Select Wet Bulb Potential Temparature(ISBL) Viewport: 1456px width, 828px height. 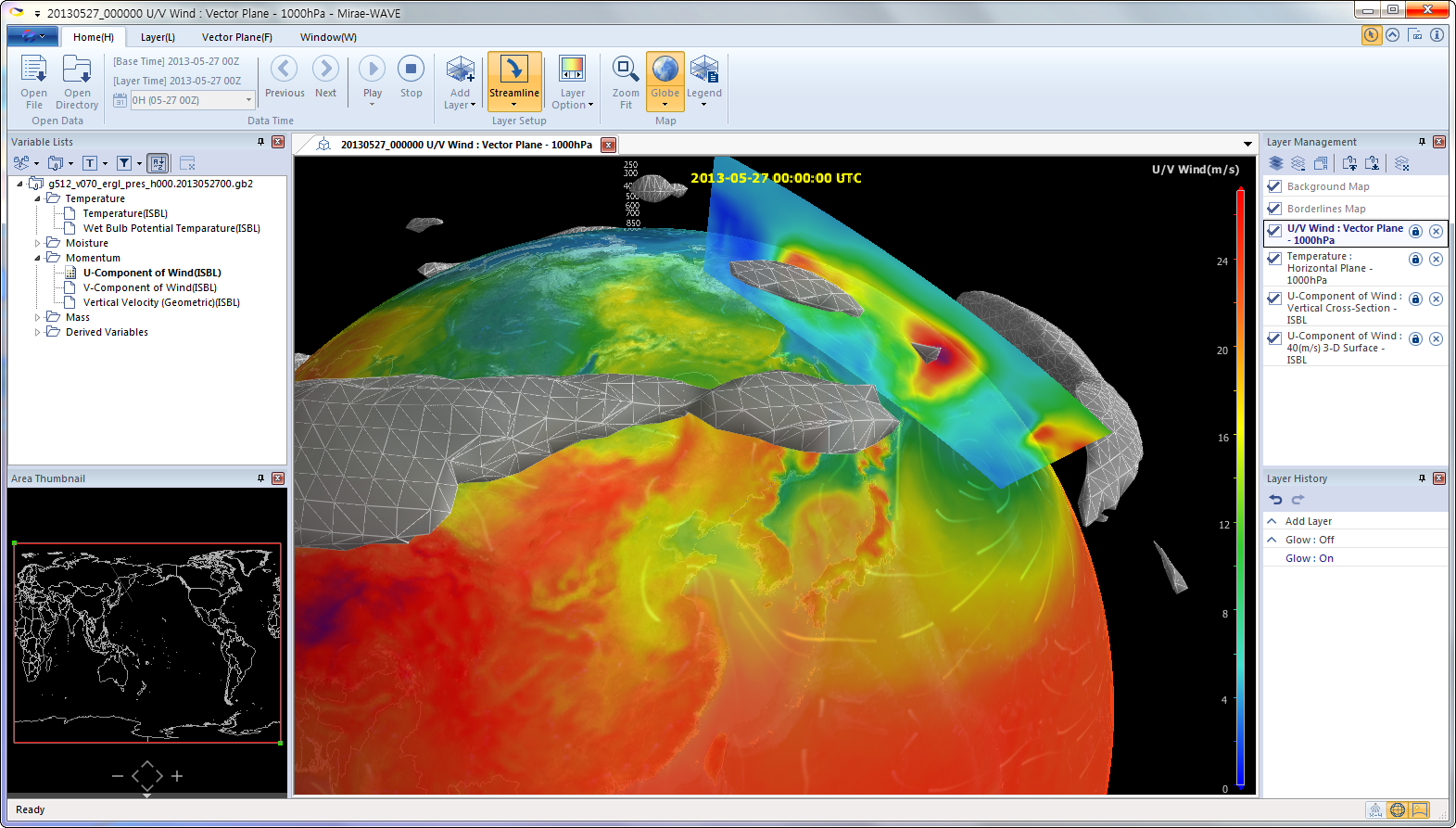(171, 228)
